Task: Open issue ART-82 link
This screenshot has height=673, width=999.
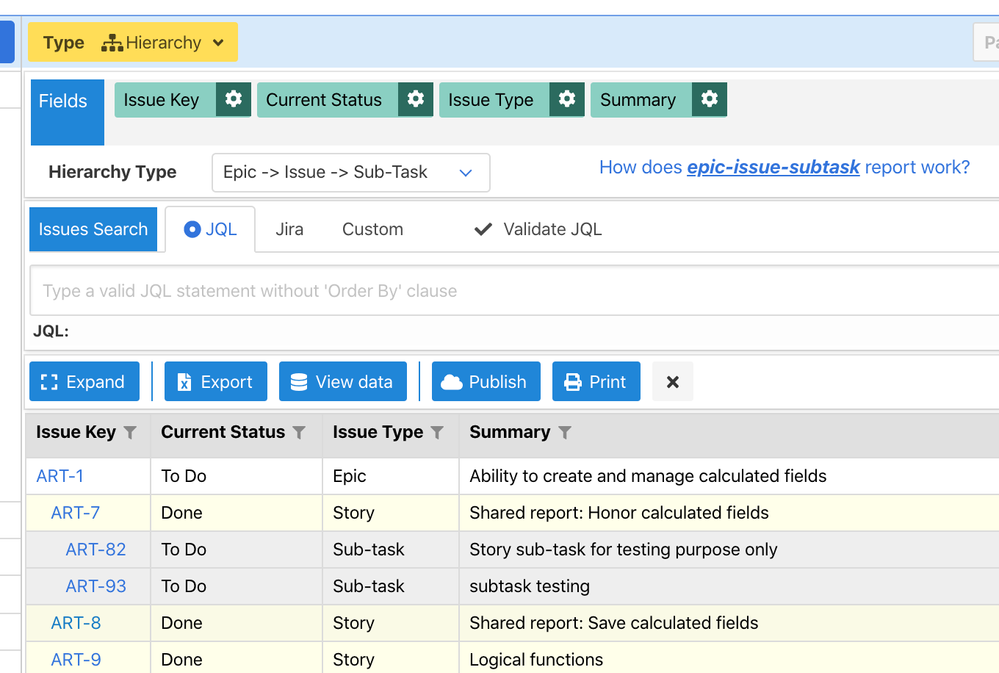Action: coord(96,550)
